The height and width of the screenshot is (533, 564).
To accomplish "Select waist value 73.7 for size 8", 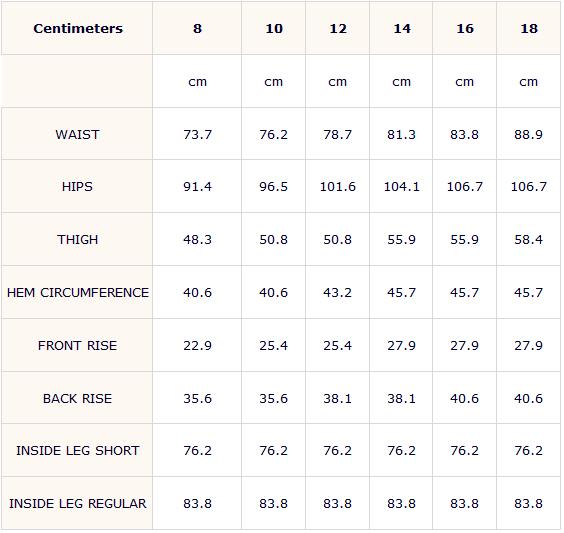I will click(x=197, y=135).
